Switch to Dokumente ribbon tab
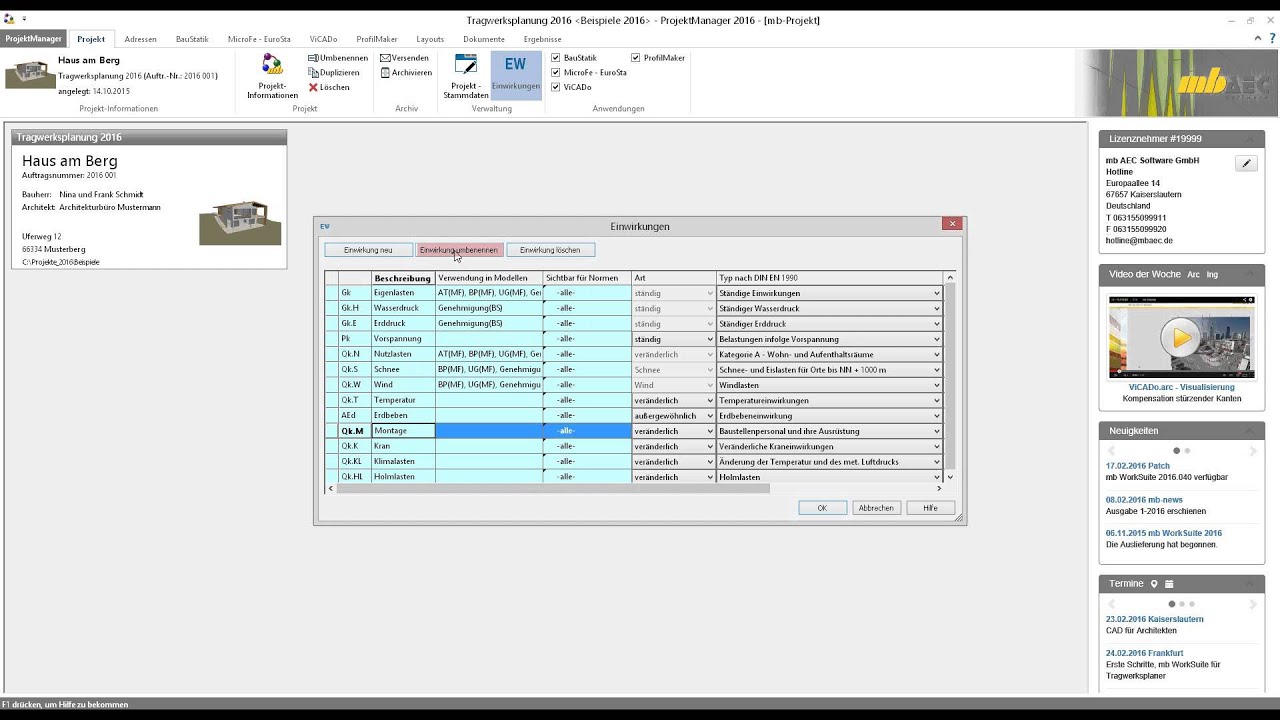Viewport: 1280px width, 720px height. click(484, 39)
